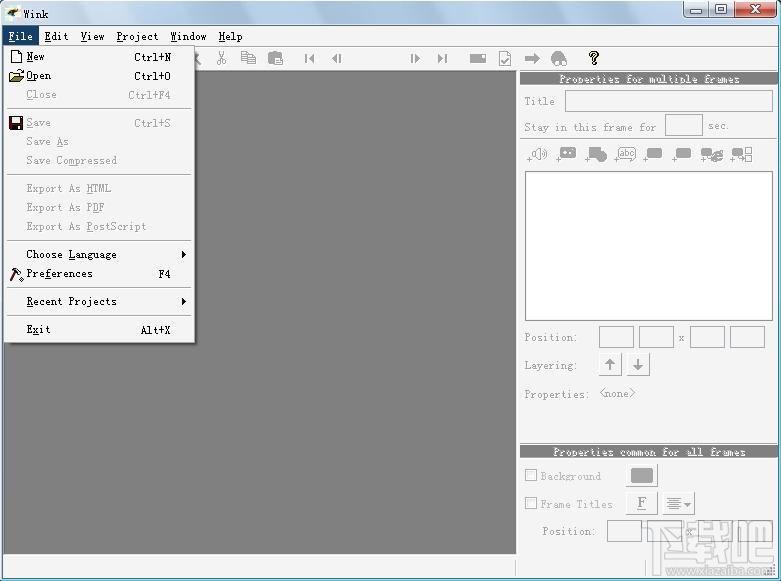The width and height of the screenshot is (781, 581).
Task: Open the title alignment dropdown
Action: [x=678, y=504]
